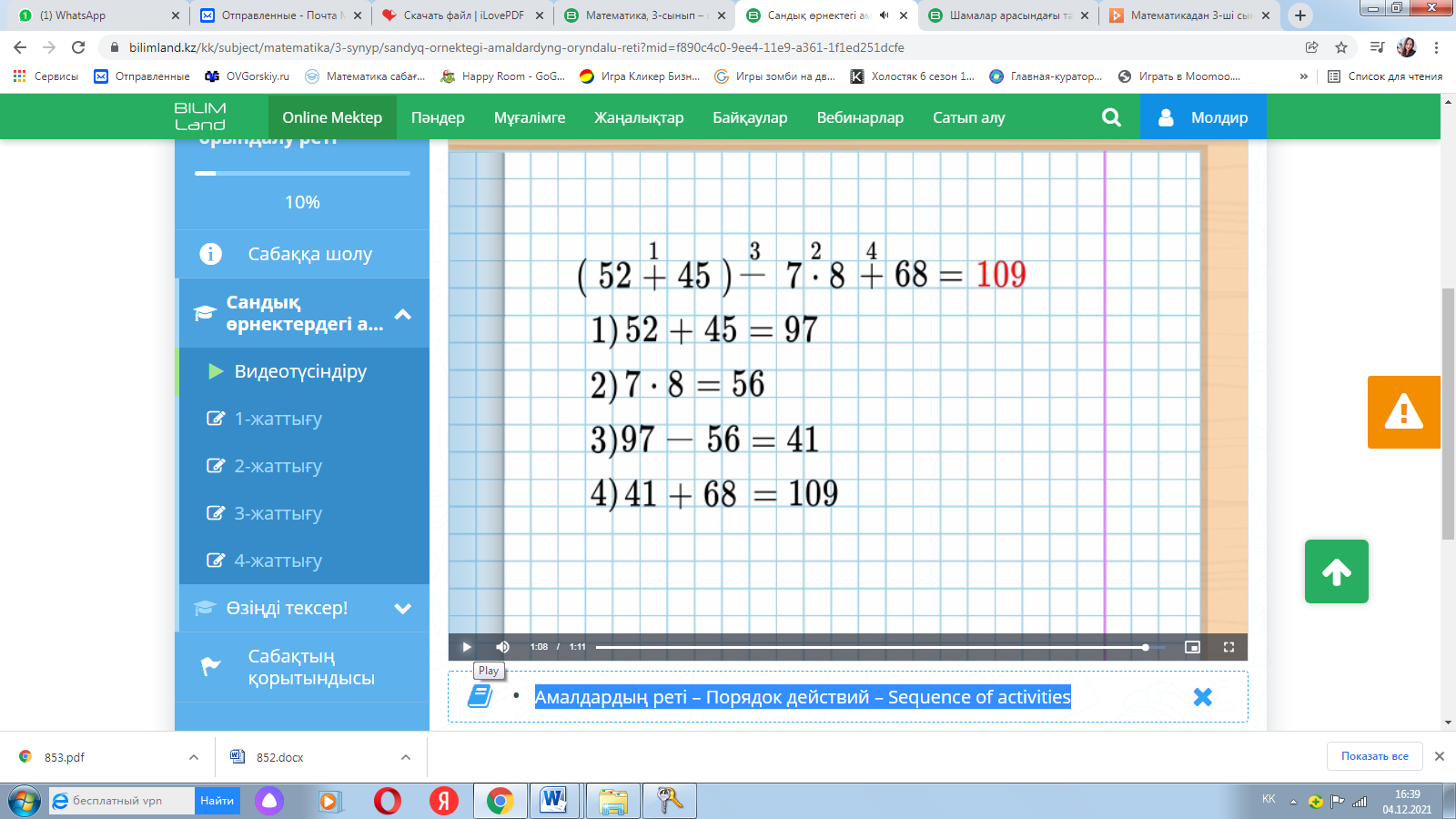The height and width of the screenshot is (819, 1456).
Task: Open the site search magnifier
Action: click(x=1111, y=117)
